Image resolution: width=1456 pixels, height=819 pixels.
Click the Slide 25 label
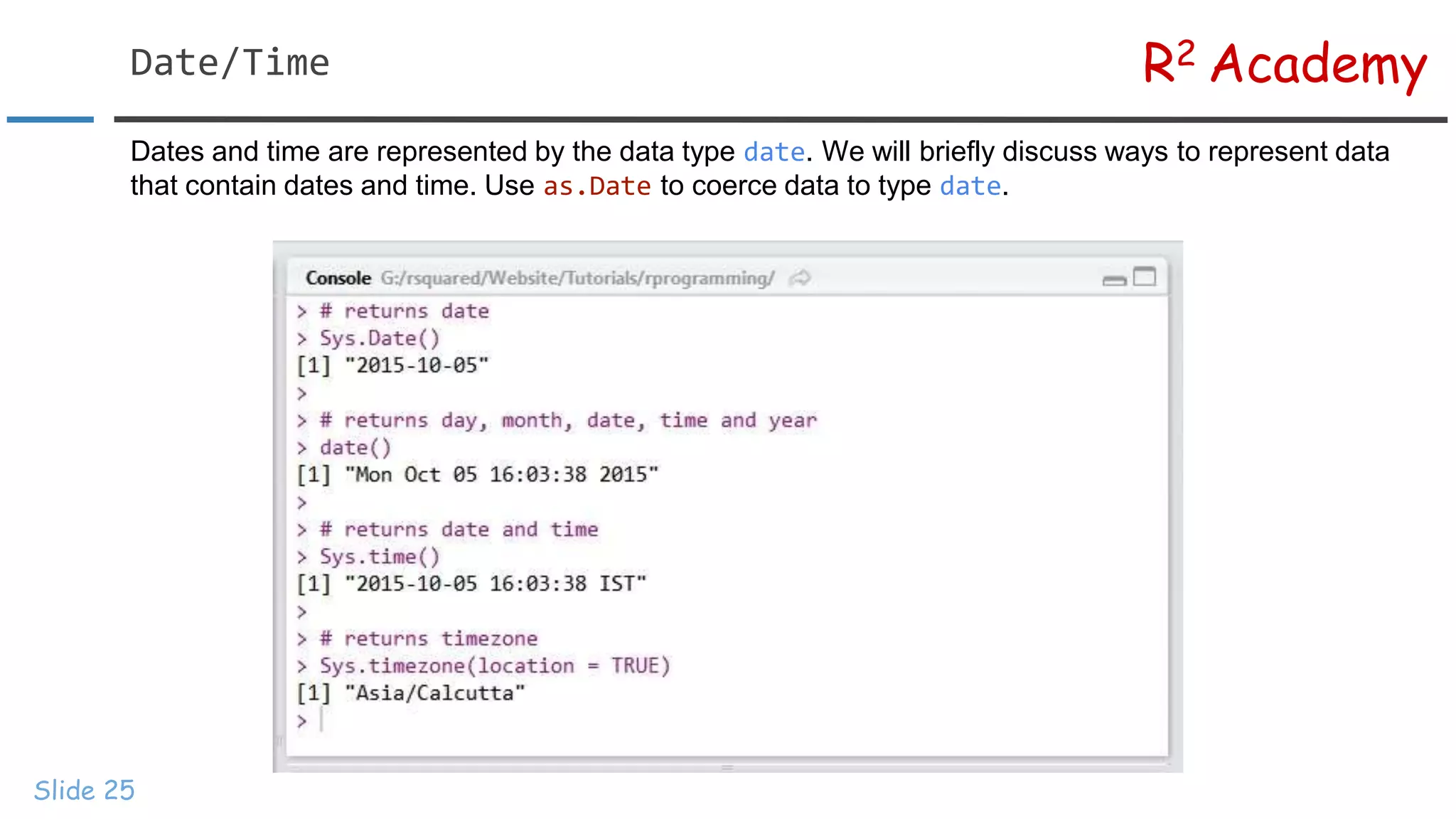[x=84, y=791]
